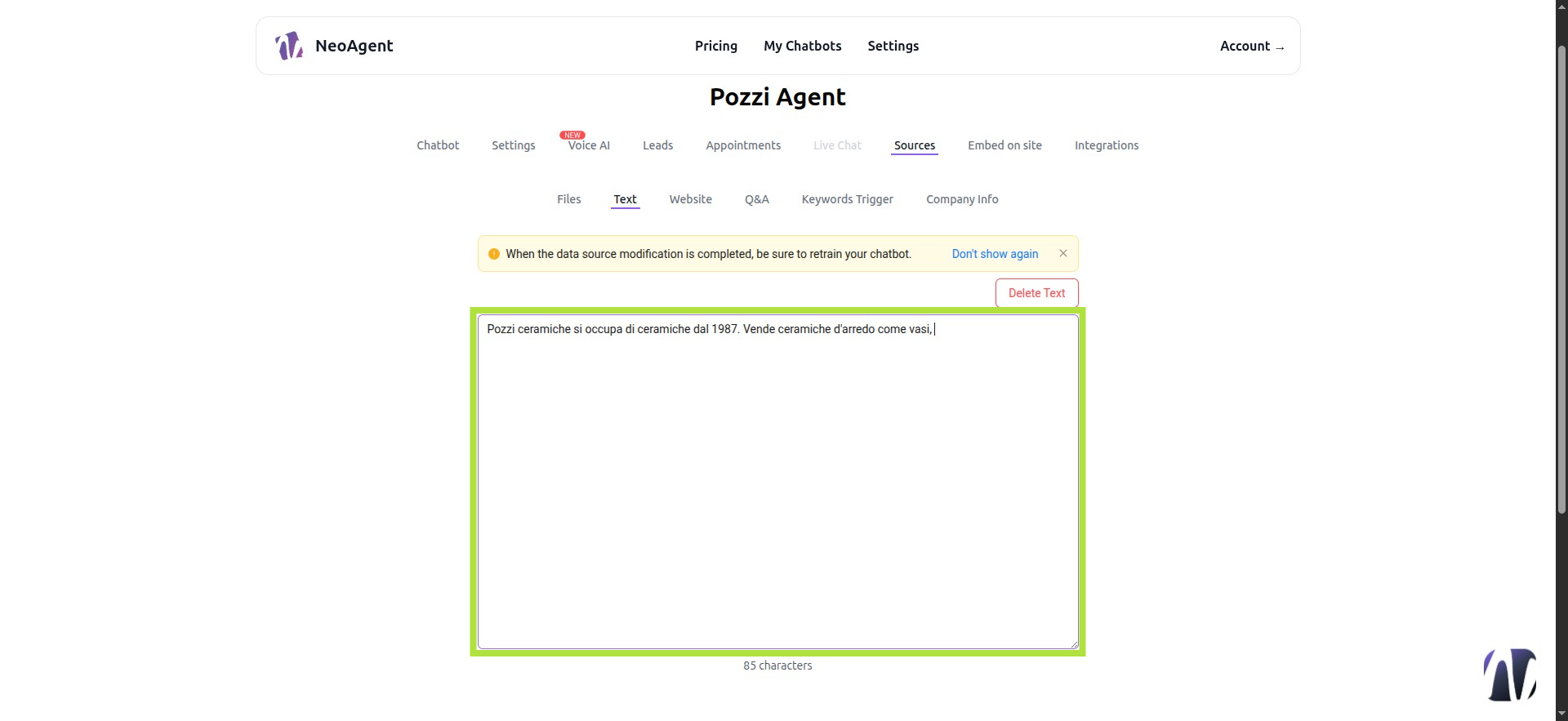Open the Leads tab
The height and width of the screenshot is (721, 1568).
(x=658, y=145)
